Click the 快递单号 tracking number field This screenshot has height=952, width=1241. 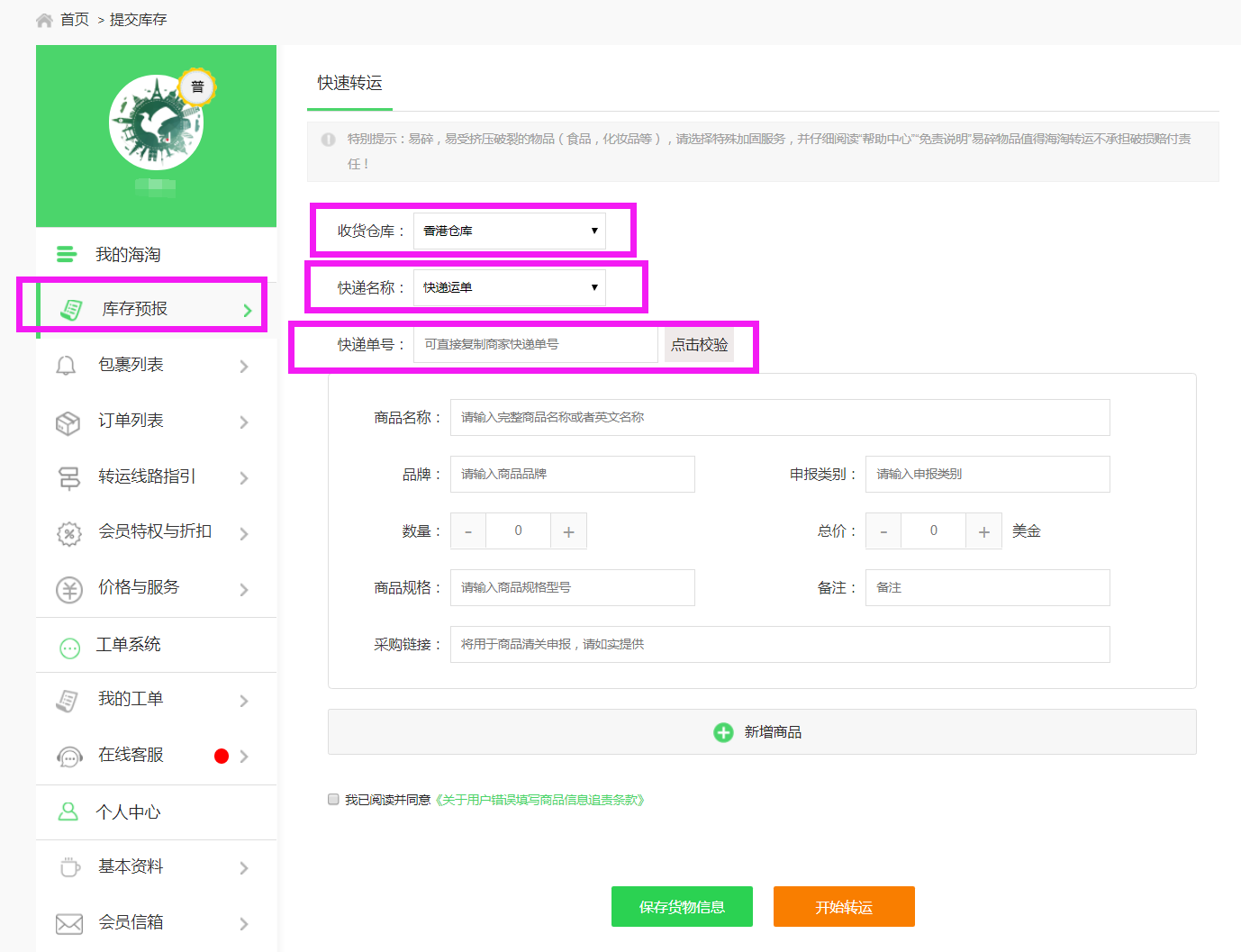pyautogui.click(x=536, y=344)
